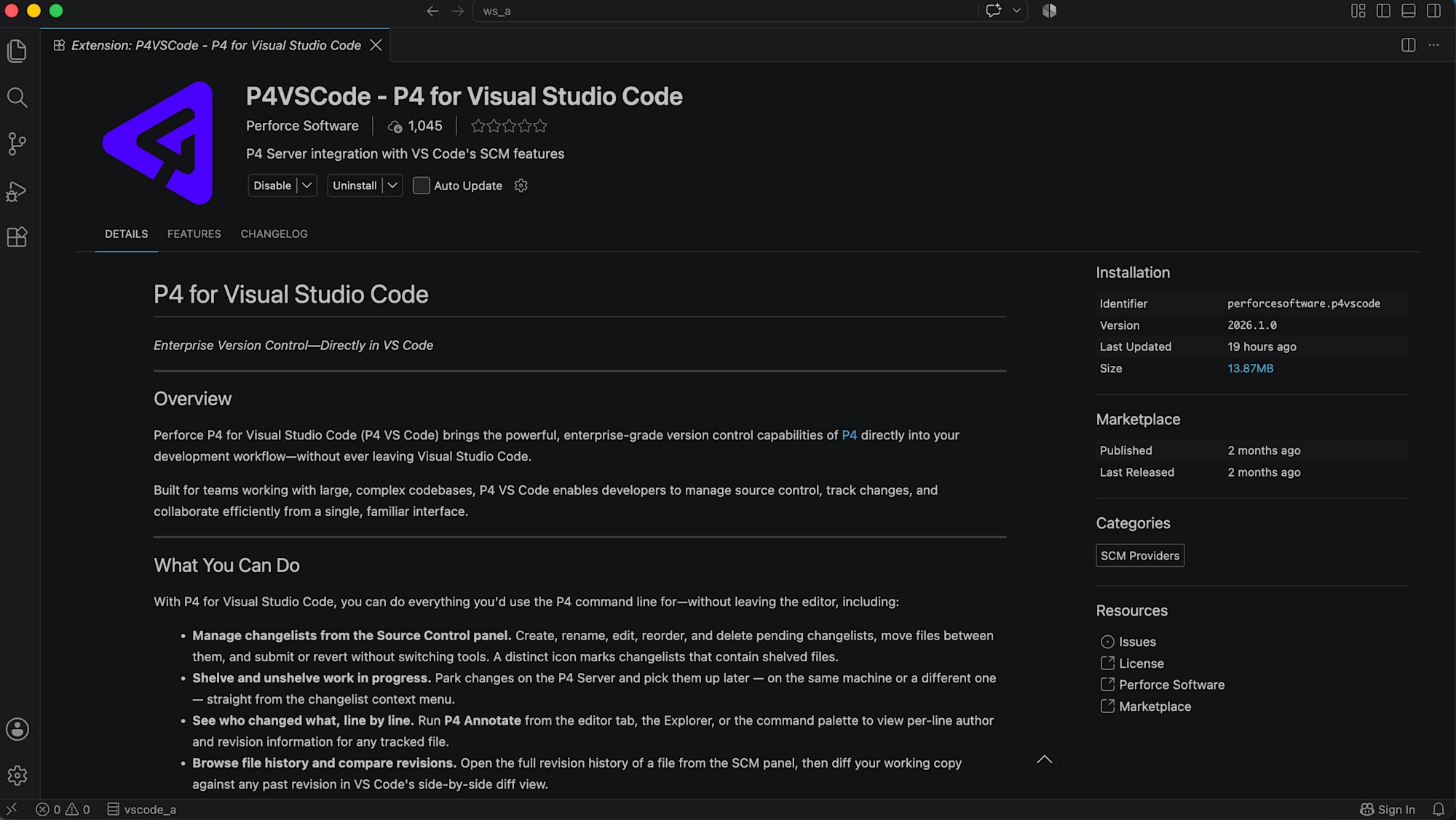Click the version value 2026.1.0
1456x820 pixels.
tap(1252, 325)
